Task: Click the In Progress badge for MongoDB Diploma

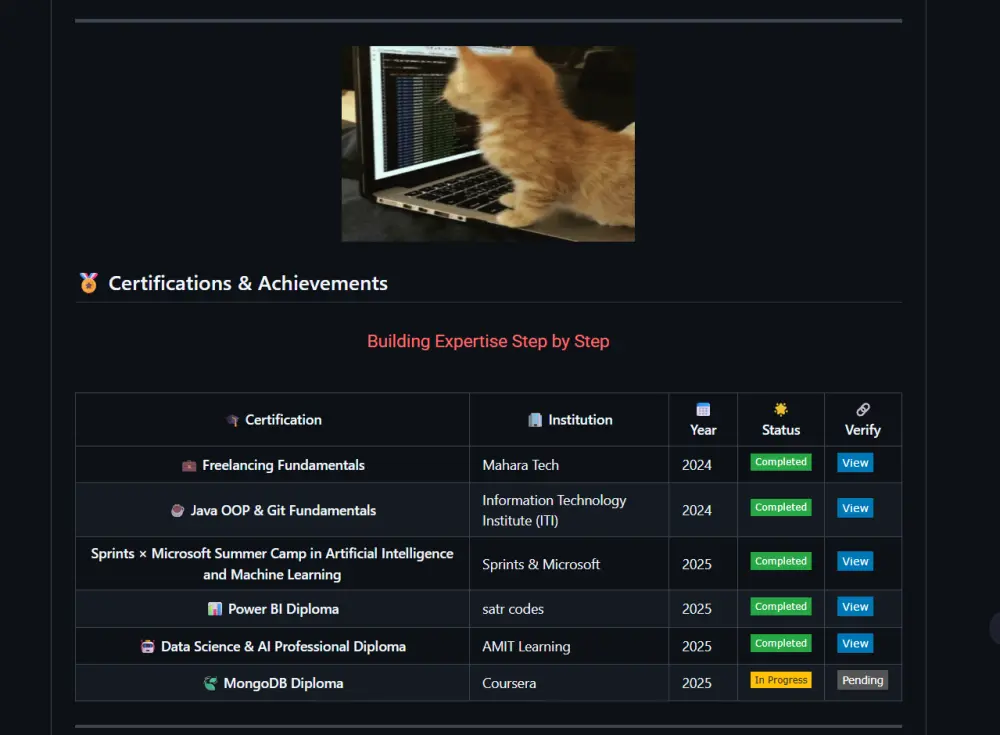Action: [x=780, y=680]
